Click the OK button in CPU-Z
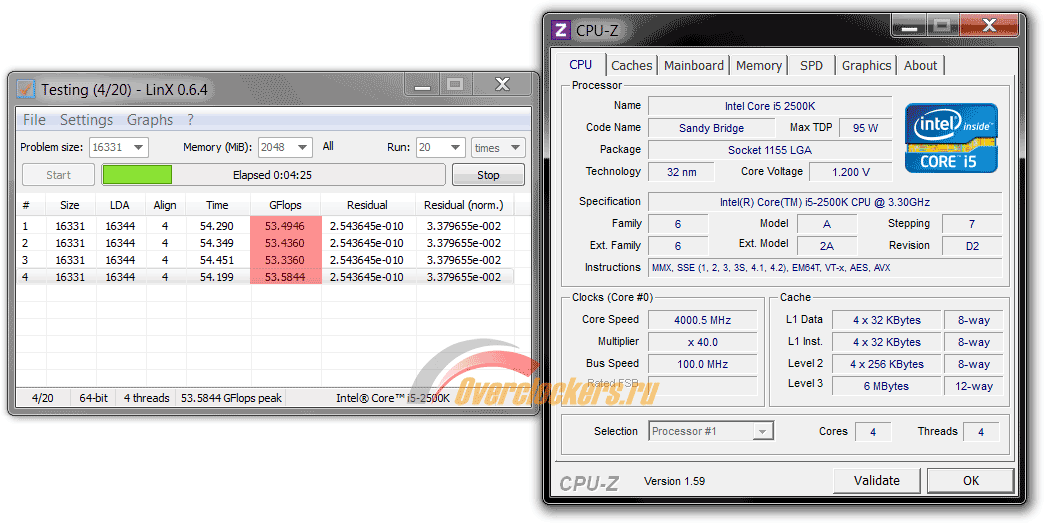This screenshot has height=524, width=1045. [x=970, y=481]
